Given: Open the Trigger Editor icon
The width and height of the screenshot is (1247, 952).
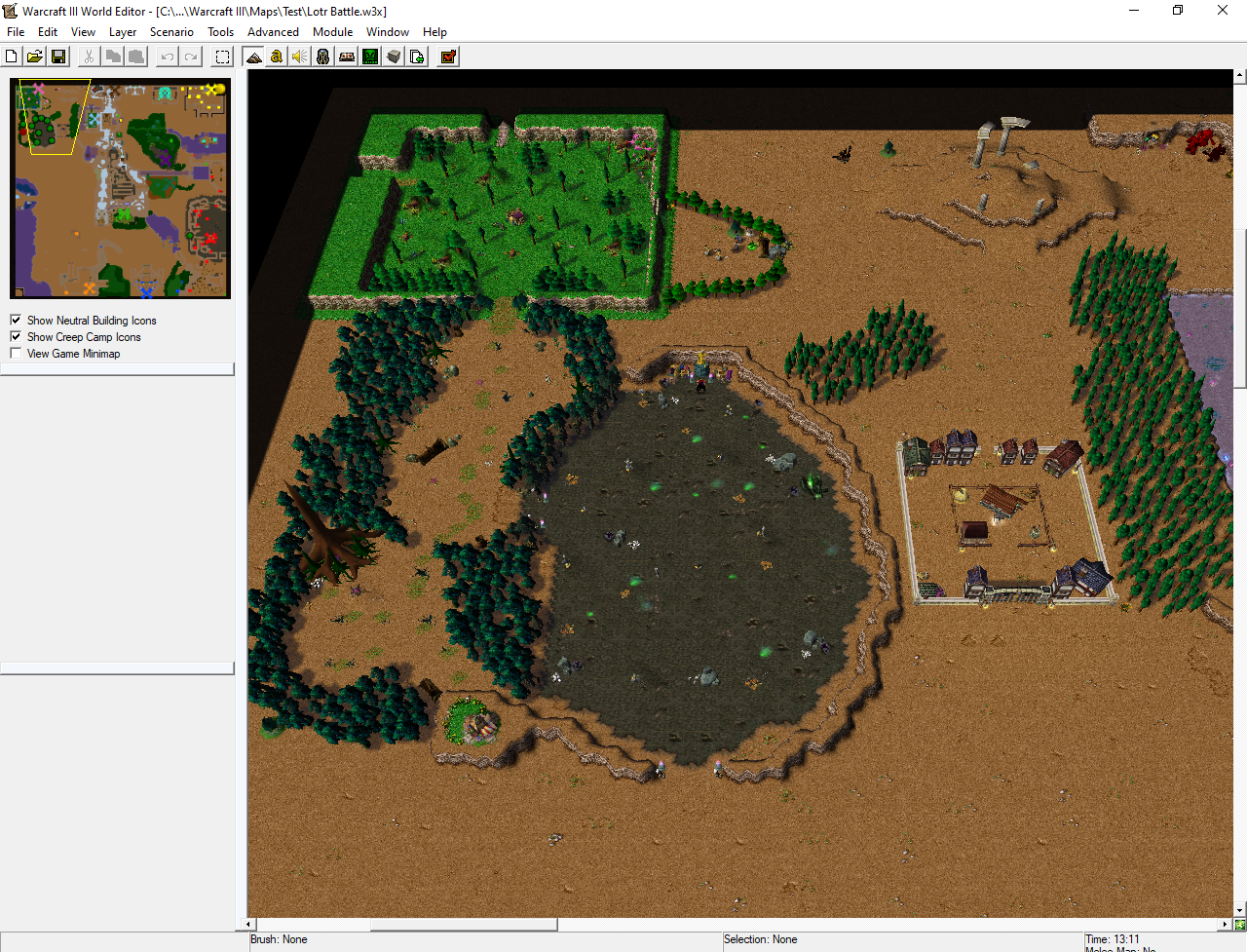Looking at the screenshot, I should point(277,57).
